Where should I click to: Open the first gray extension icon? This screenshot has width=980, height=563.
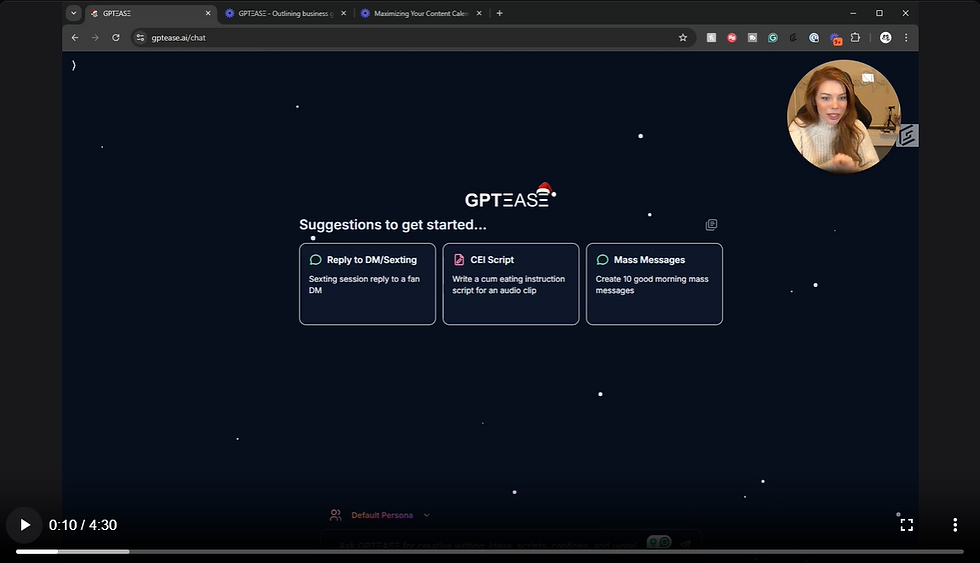tap(711, 37)
